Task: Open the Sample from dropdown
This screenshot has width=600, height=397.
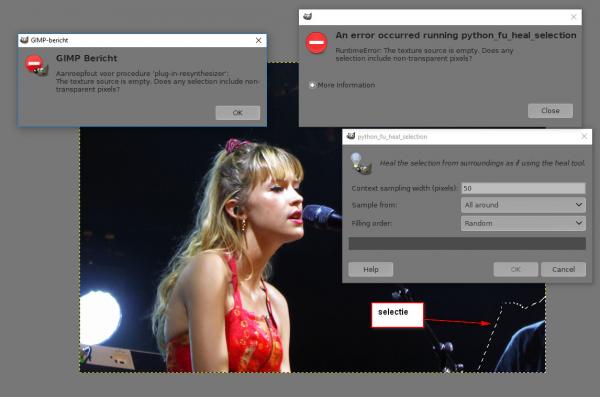Action: pos(523,205)
